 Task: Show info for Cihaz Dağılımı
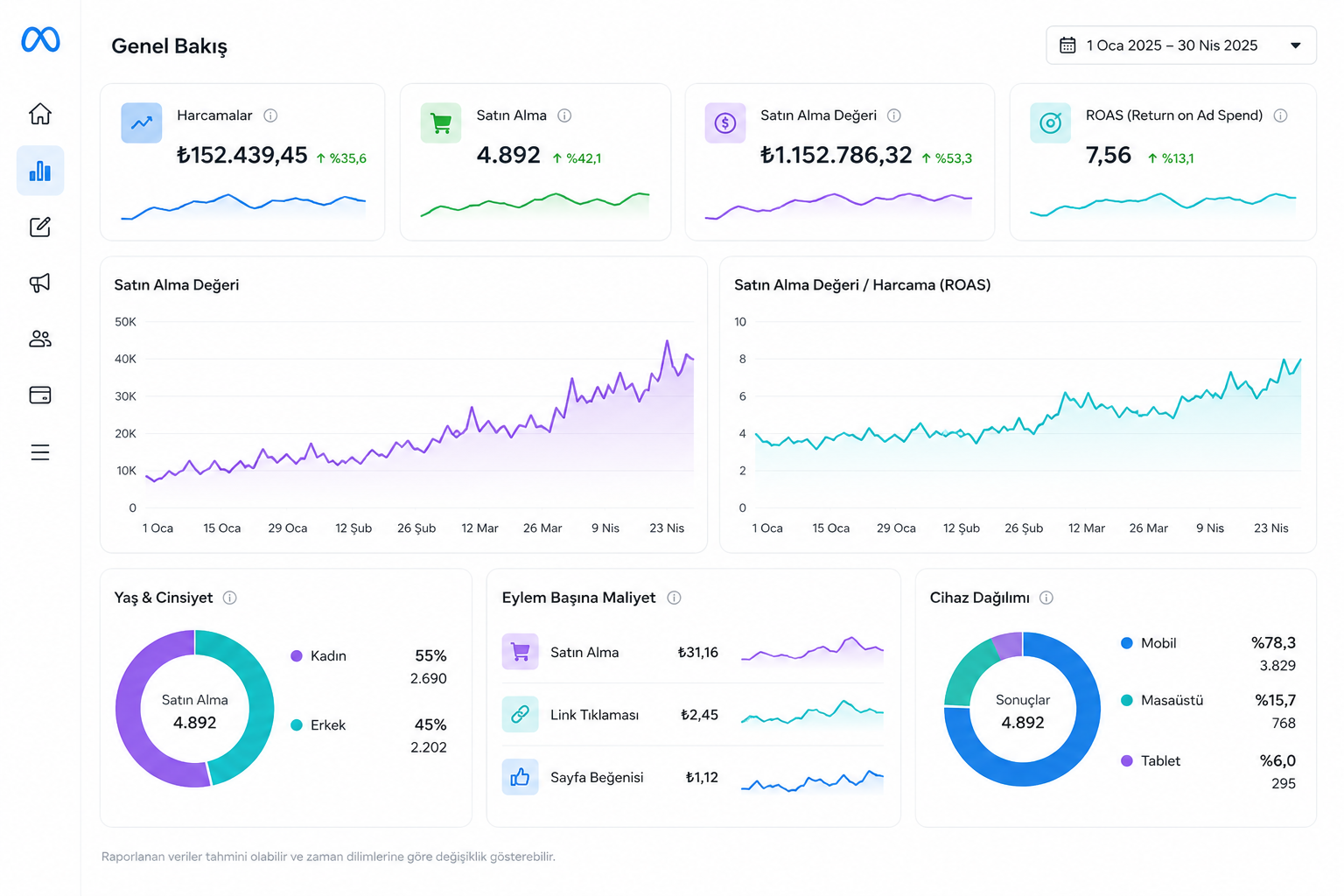pyautogui.click(x=1046, y=598)
